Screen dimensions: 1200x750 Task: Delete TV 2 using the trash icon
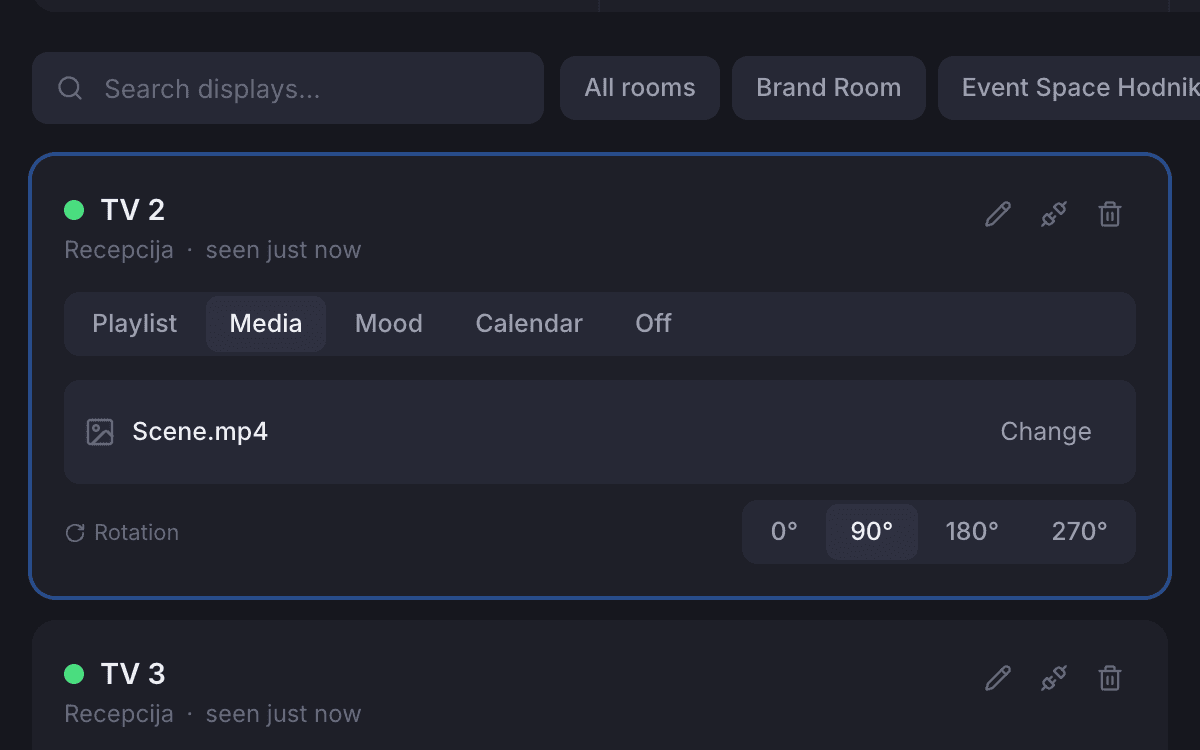click(1110, 214)
